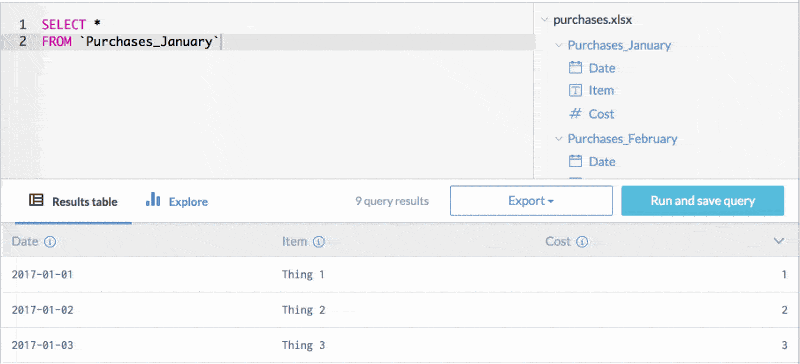
Task: Click SELECT keyword on editor line 1
Action: point(64,24)
